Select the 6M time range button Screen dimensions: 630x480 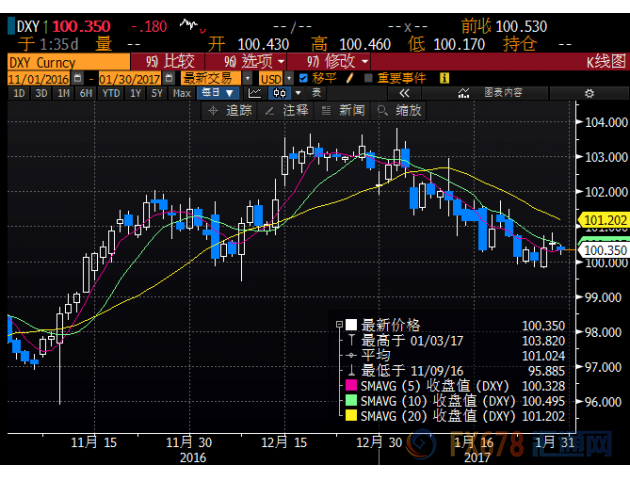[x=87, y=93]
